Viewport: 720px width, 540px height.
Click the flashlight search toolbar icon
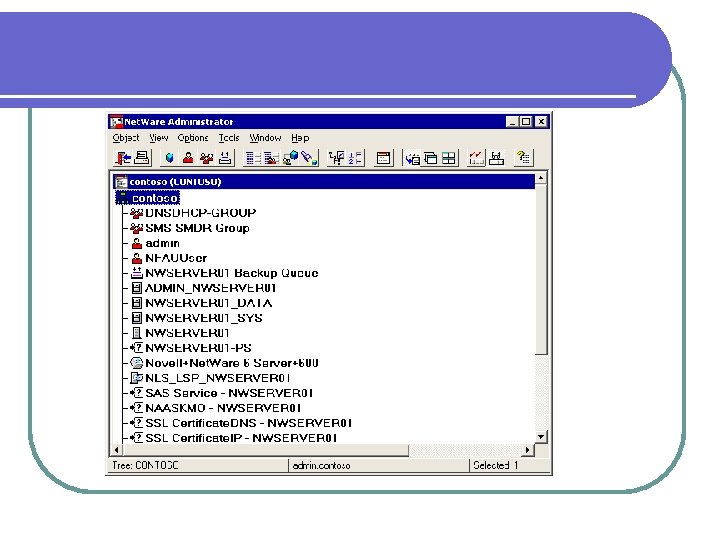click(x=309, y=158)
